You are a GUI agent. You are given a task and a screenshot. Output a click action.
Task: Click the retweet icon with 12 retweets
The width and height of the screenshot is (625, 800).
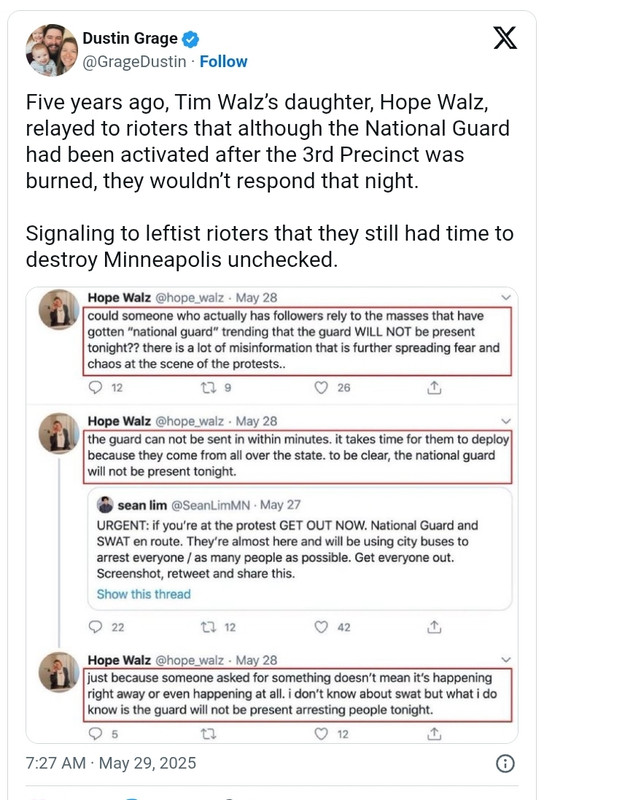[208, 627]
